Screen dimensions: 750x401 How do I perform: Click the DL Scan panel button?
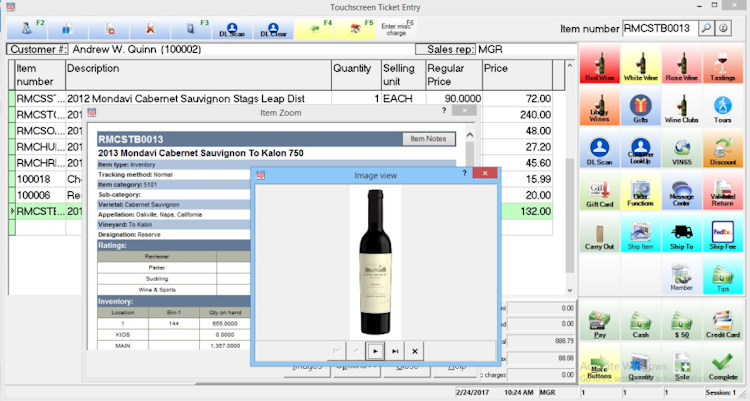600,148
